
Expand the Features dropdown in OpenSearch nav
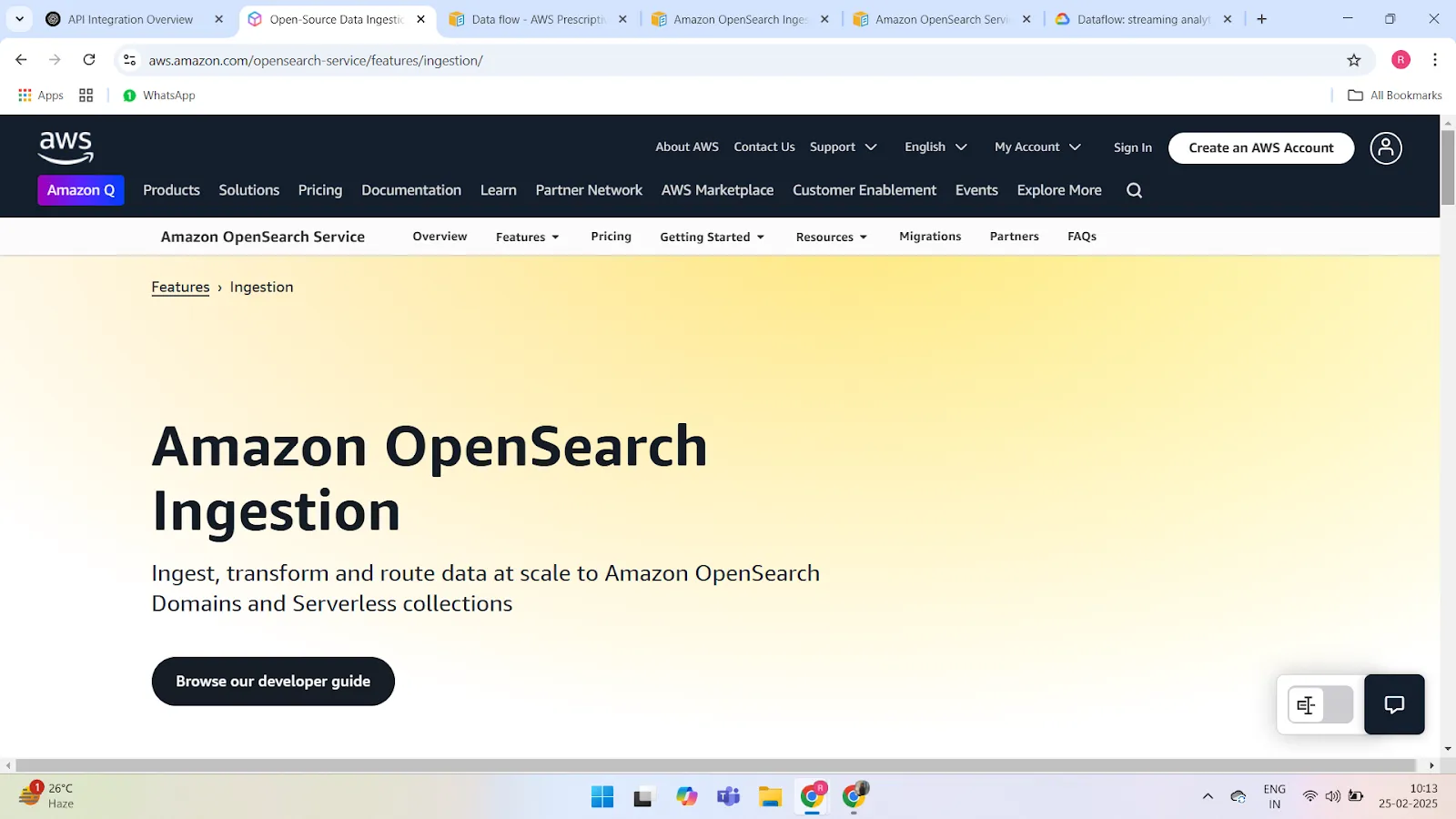point(528,237)
